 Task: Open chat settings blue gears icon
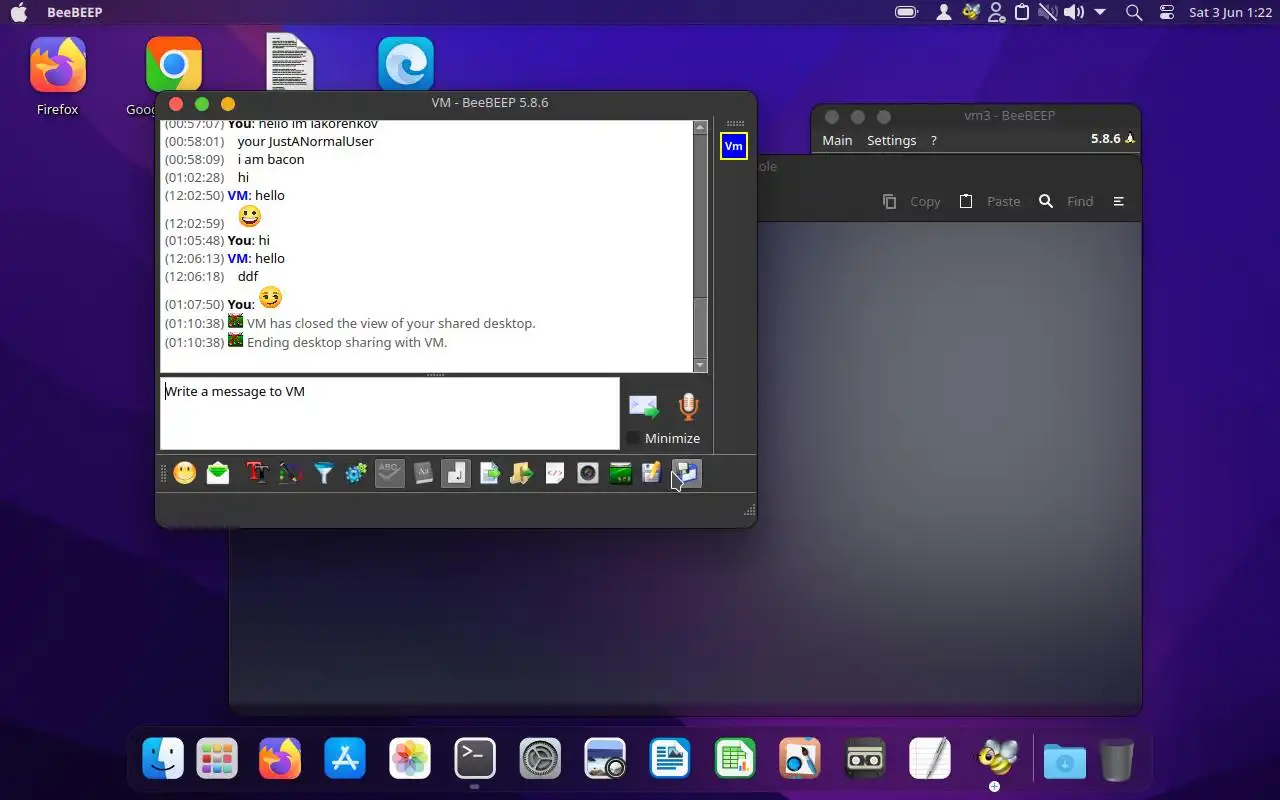[356, 473]
